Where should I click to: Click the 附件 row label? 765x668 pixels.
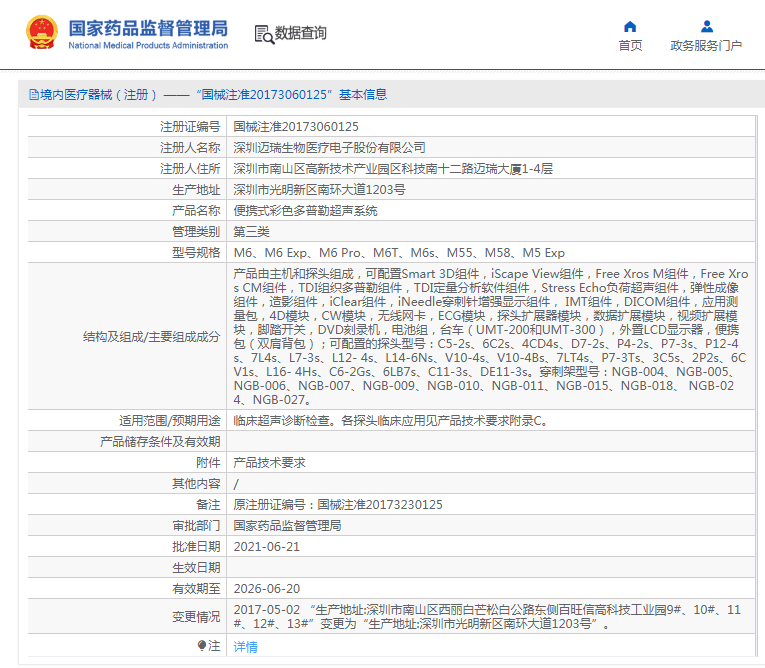(x=208, y=463)
